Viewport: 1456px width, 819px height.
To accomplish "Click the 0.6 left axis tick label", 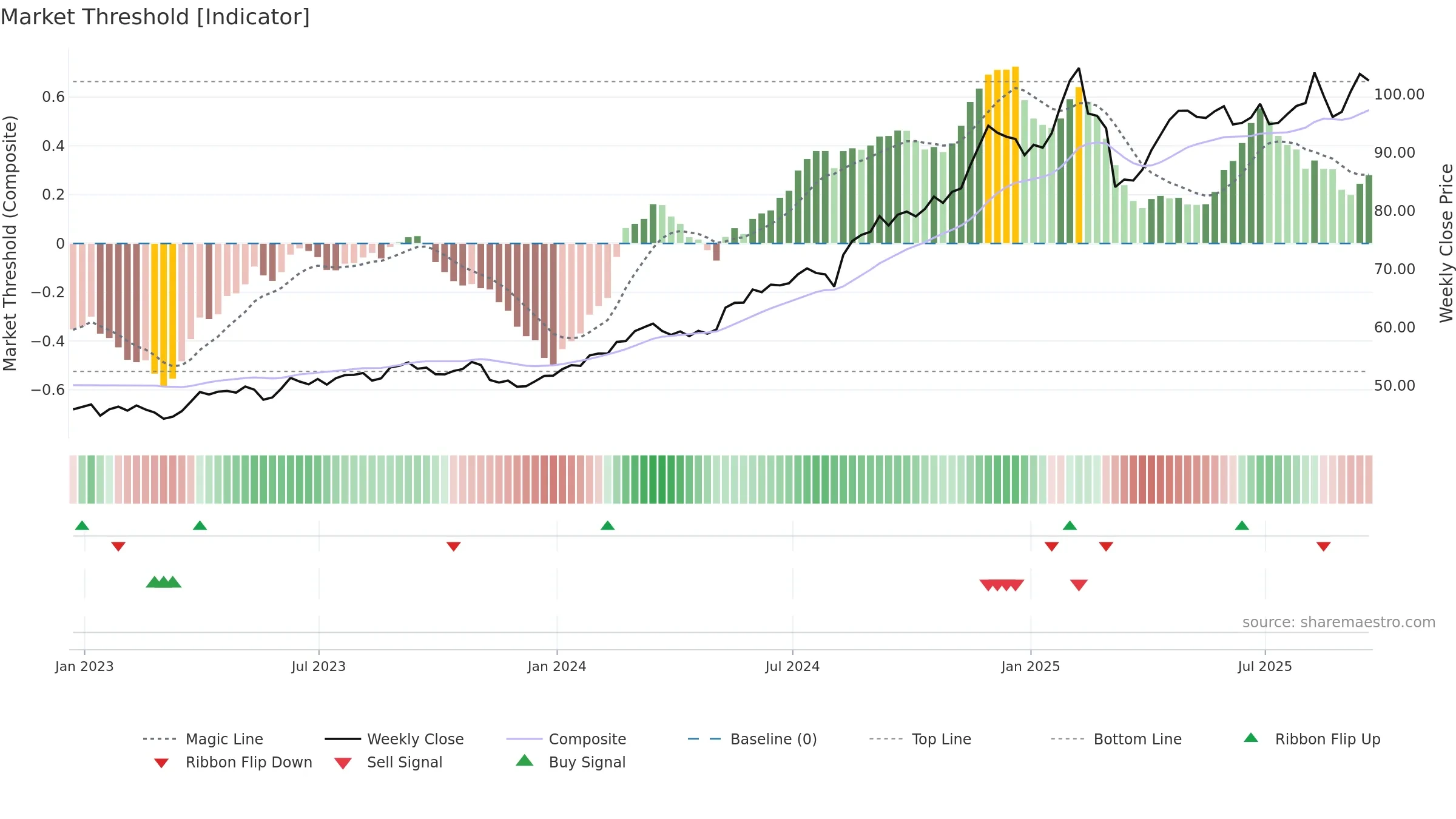I will 53,97.
